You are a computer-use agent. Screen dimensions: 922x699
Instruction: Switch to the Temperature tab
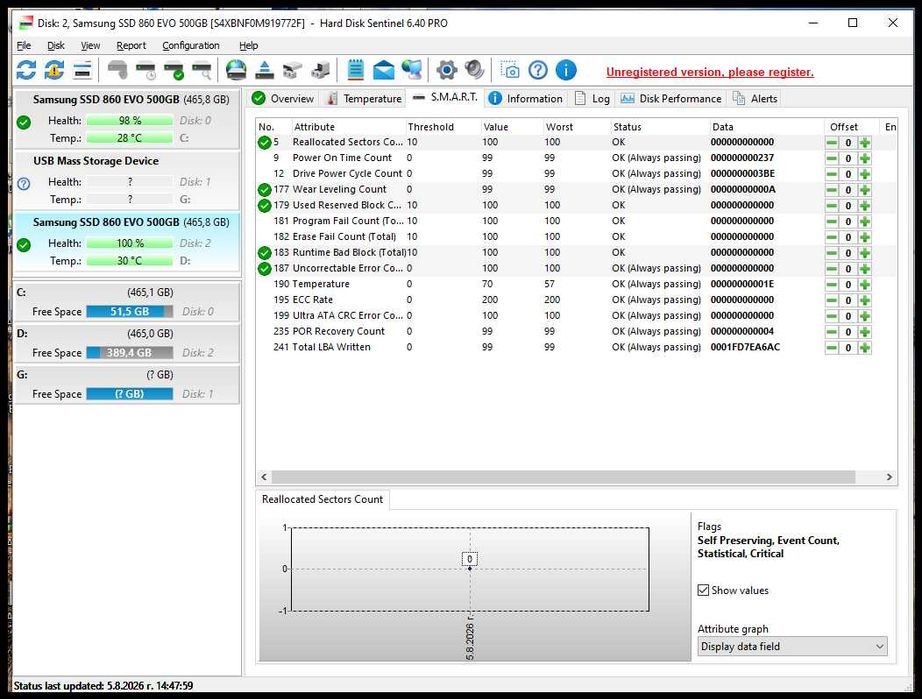coord(365,99)
